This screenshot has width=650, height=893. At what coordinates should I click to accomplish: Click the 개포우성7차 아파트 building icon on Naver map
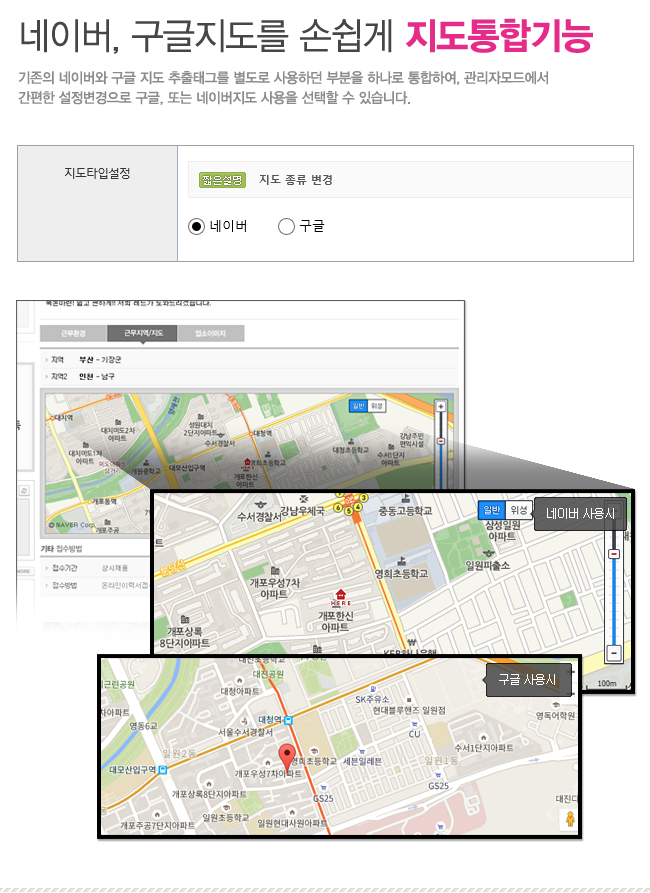click(x=275, y=571)
